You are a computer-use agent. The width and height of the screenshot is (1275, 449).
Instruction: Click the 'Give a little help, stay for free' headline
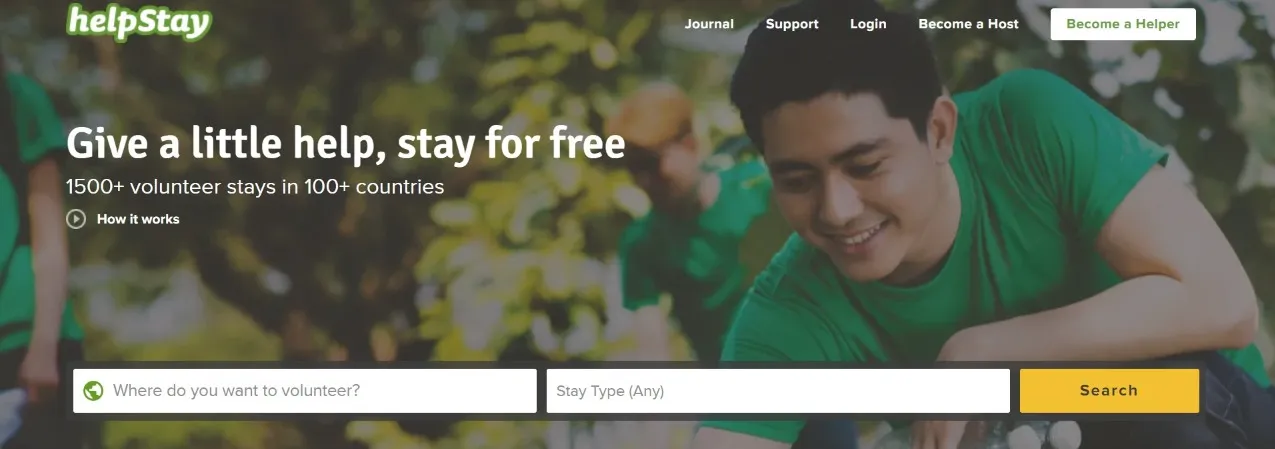point(346,144)
